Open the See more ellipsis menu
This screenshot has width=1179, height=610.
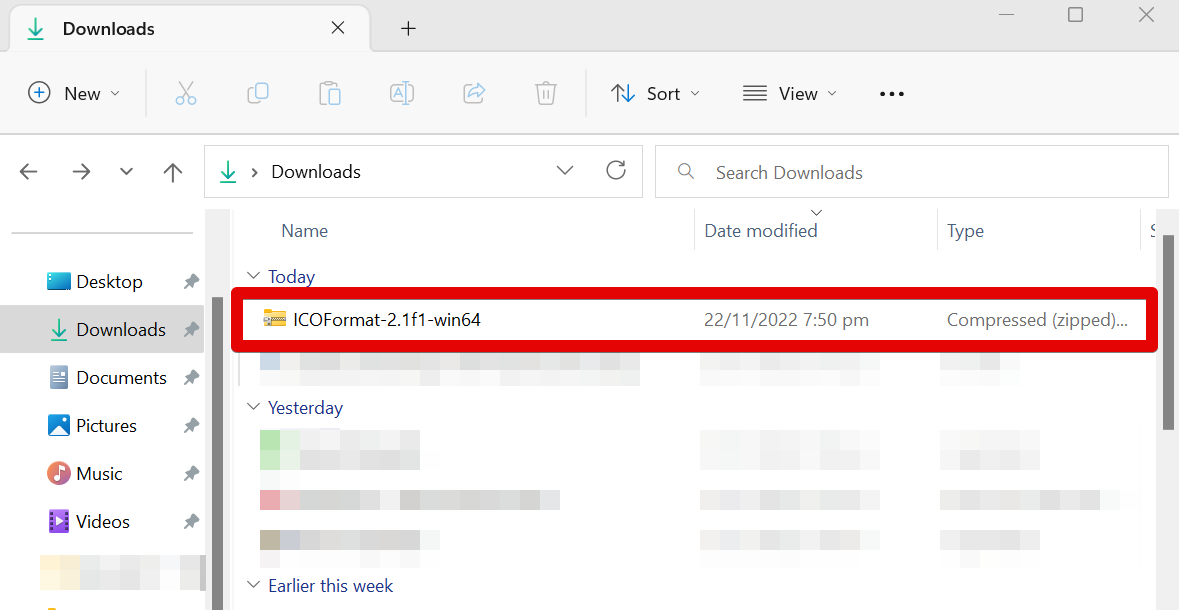coord(892,94)
